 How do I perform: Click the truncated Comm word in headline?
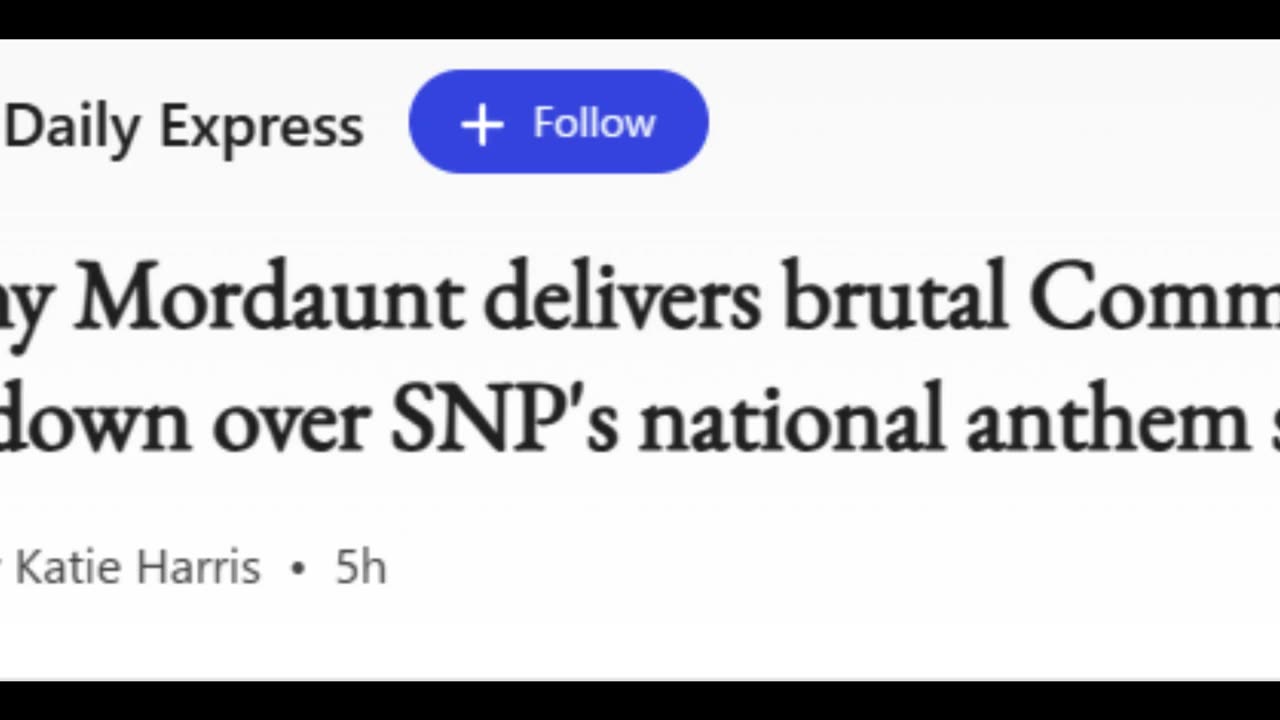[x=1155, y=300]
